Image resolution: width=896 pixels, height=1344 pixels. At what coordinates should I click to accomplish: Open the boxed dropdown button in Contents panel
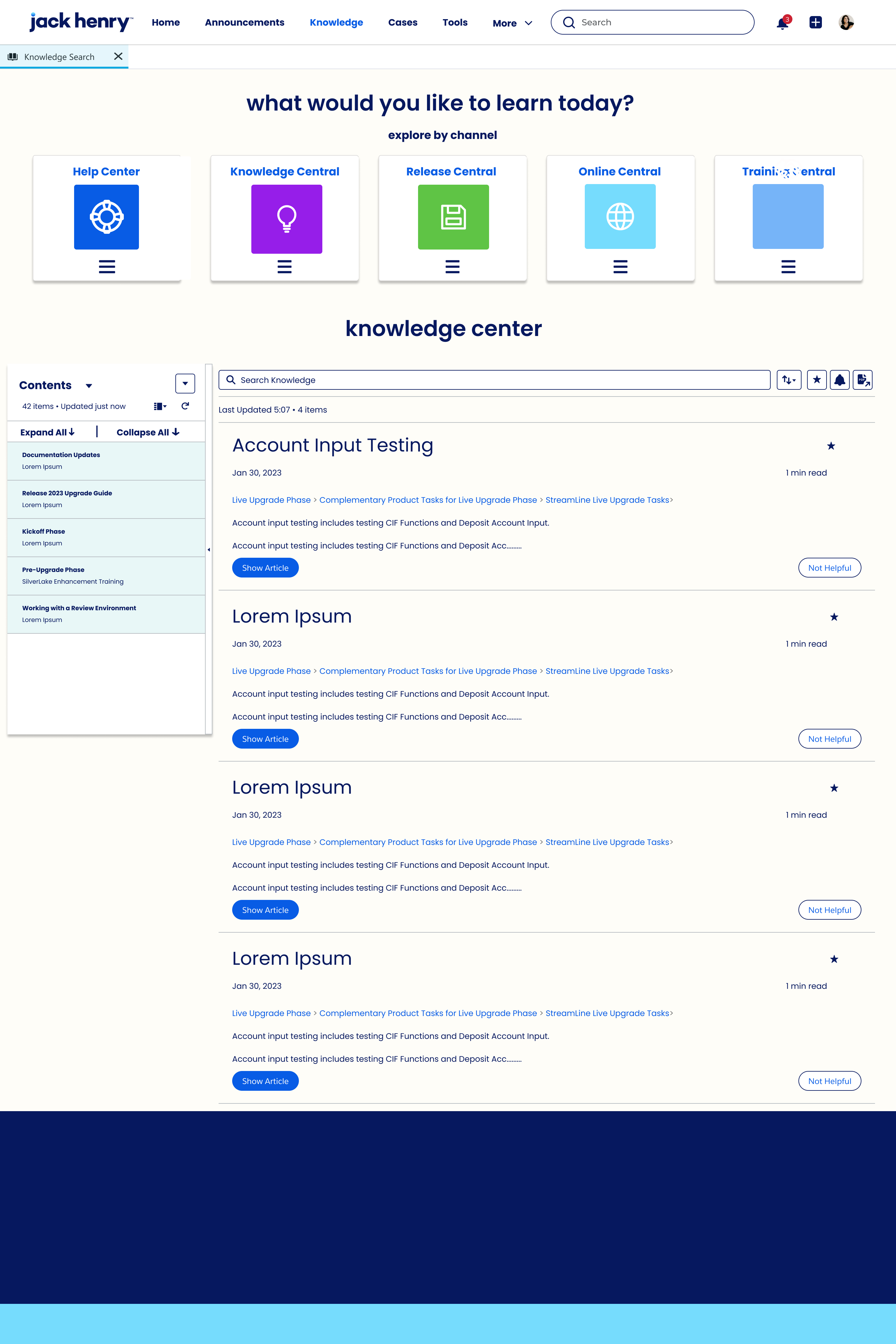[x=185, y=384]
